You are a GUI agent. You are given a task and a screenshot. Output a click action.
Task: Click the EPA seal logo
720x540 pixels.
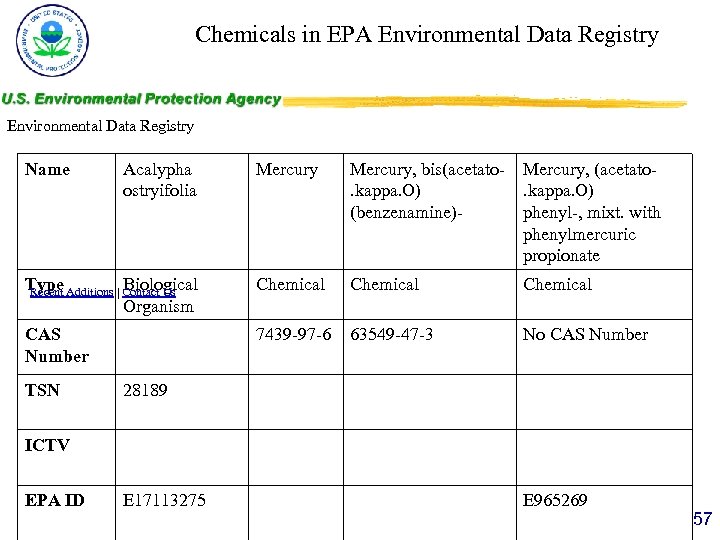[x=52, y=42]
